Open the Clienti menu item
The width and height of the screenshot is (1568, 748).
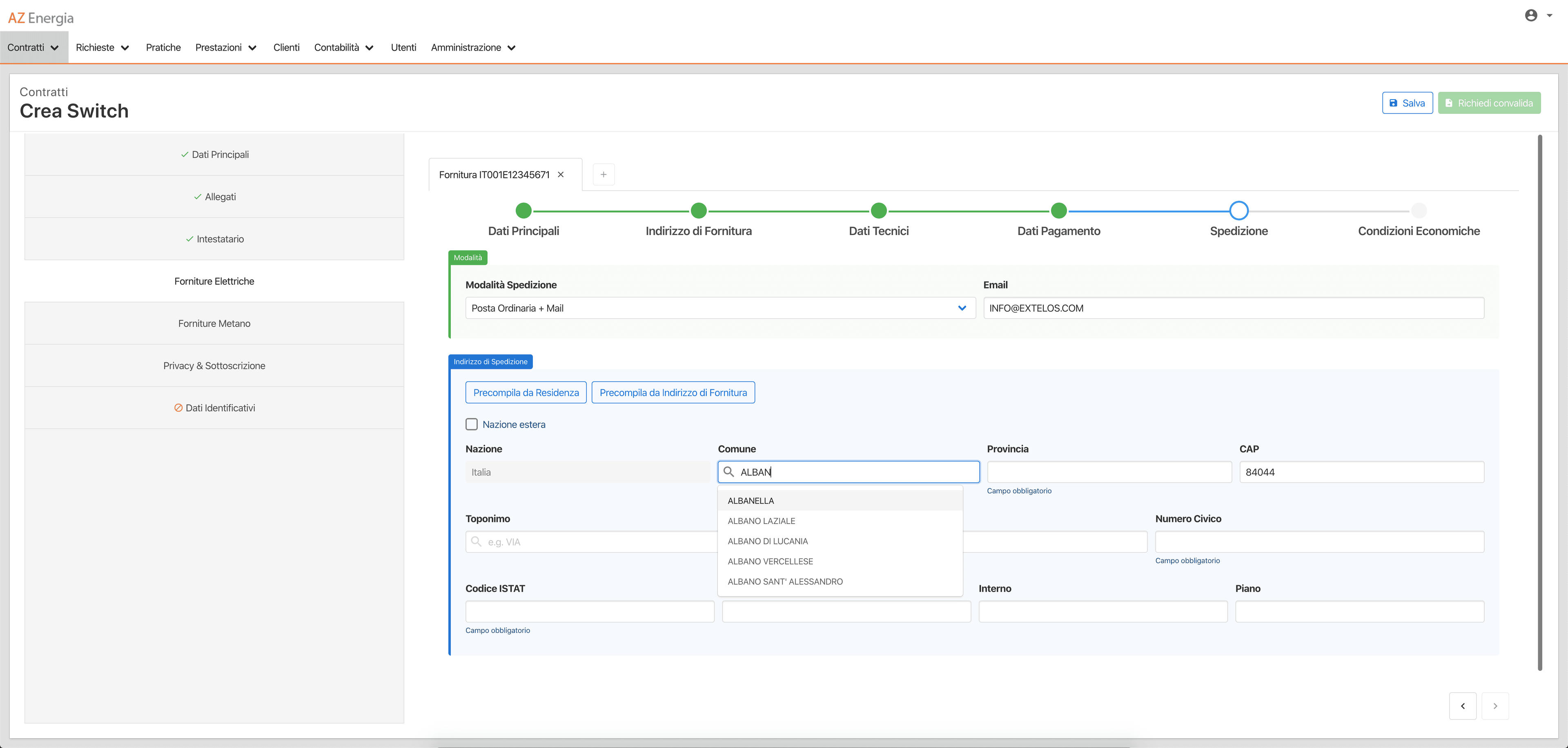click(286, 47)
